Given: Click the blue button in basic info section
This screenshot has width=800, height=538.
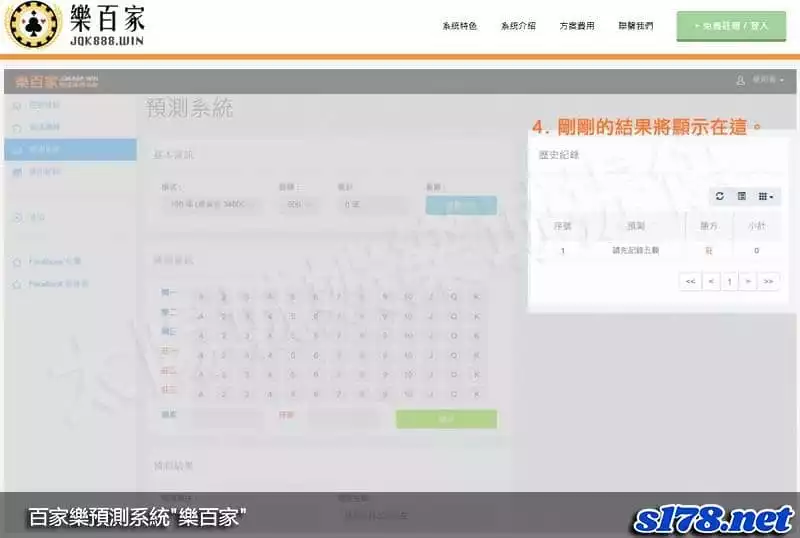Looking at the screenshot, I should pyautogui.click(x=461, y=205).
